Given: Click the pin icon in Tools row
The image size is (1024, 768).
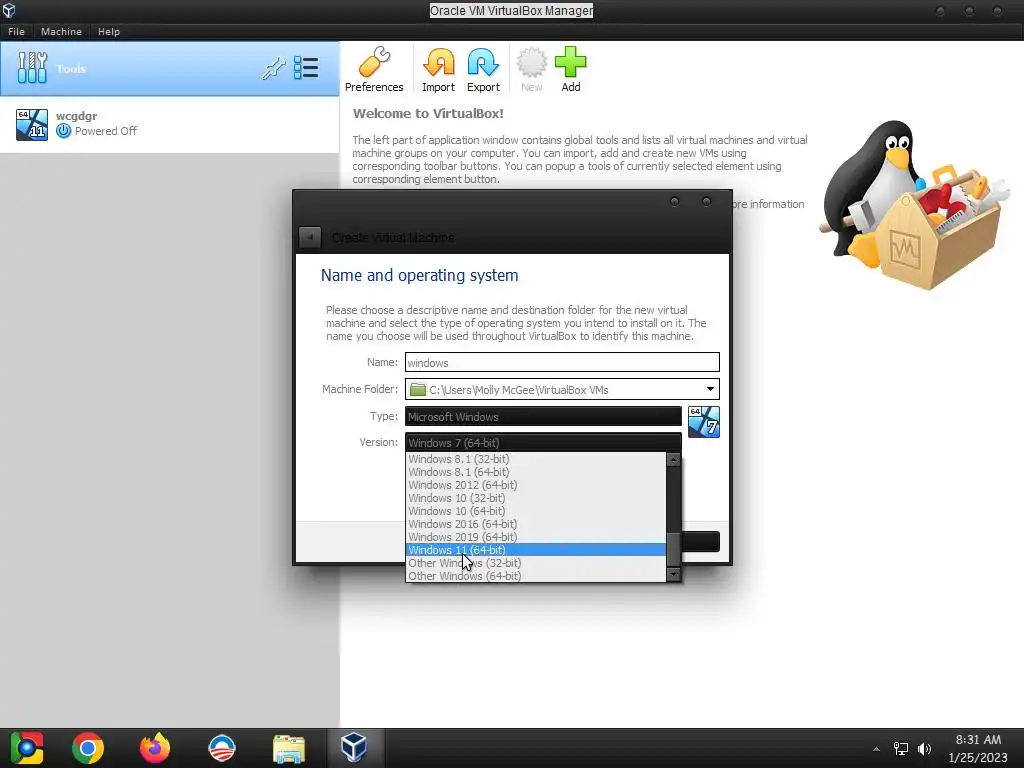Looking at the screenshot, I should 274,68.
